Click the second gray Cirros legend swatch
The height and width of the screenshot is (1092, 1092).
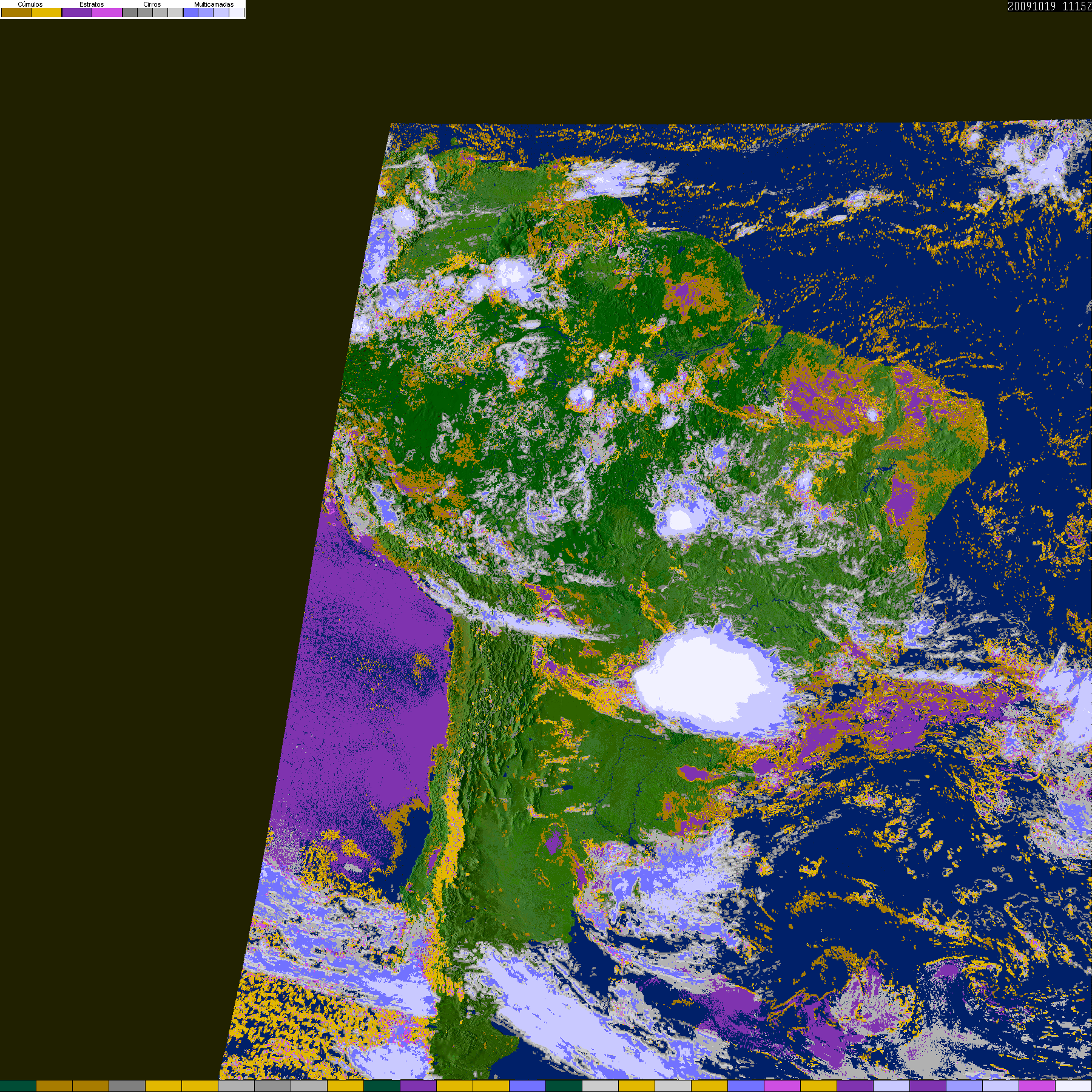145,12
